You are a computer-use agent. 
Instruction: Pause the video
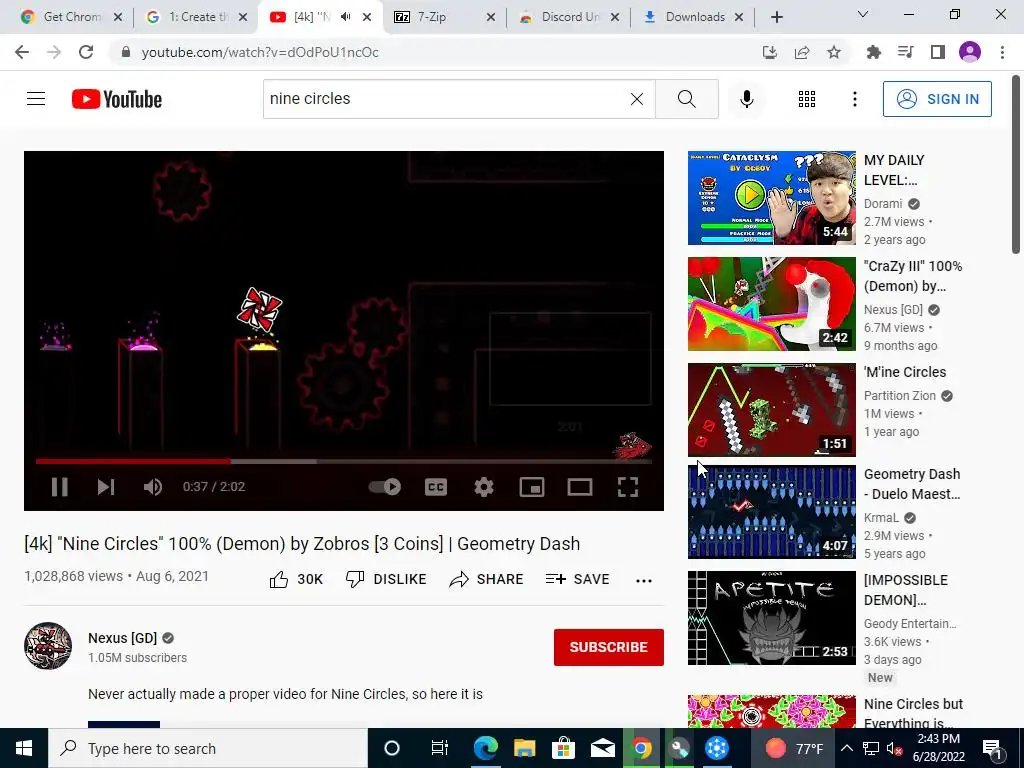(59, 487)
